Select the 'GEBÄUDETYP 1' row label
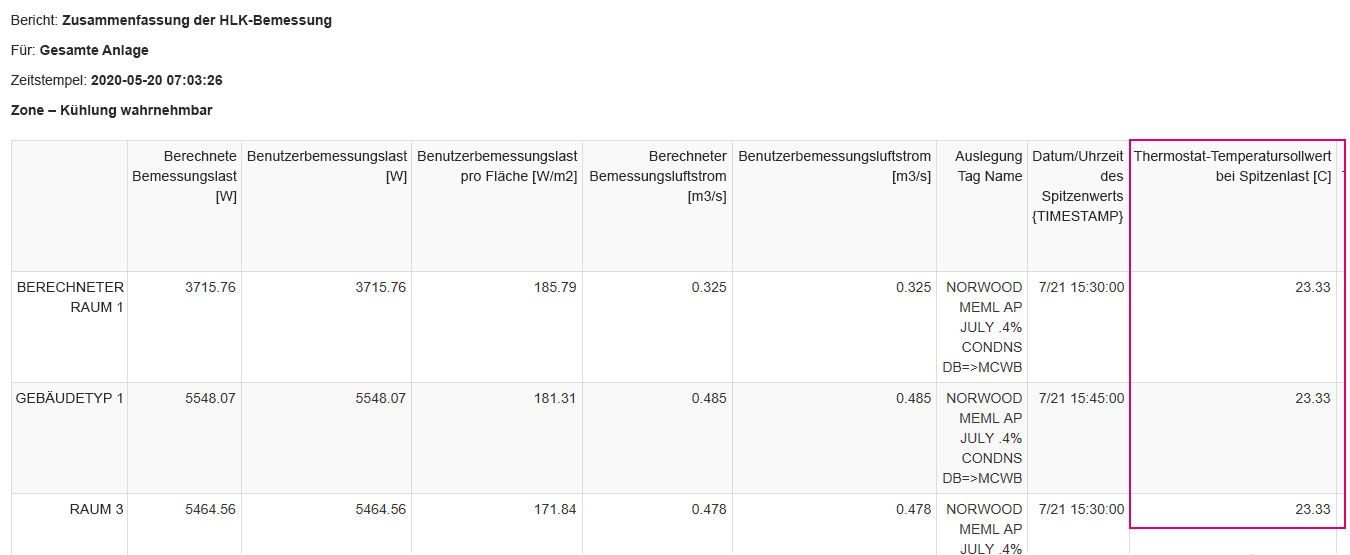 [70, 398]
